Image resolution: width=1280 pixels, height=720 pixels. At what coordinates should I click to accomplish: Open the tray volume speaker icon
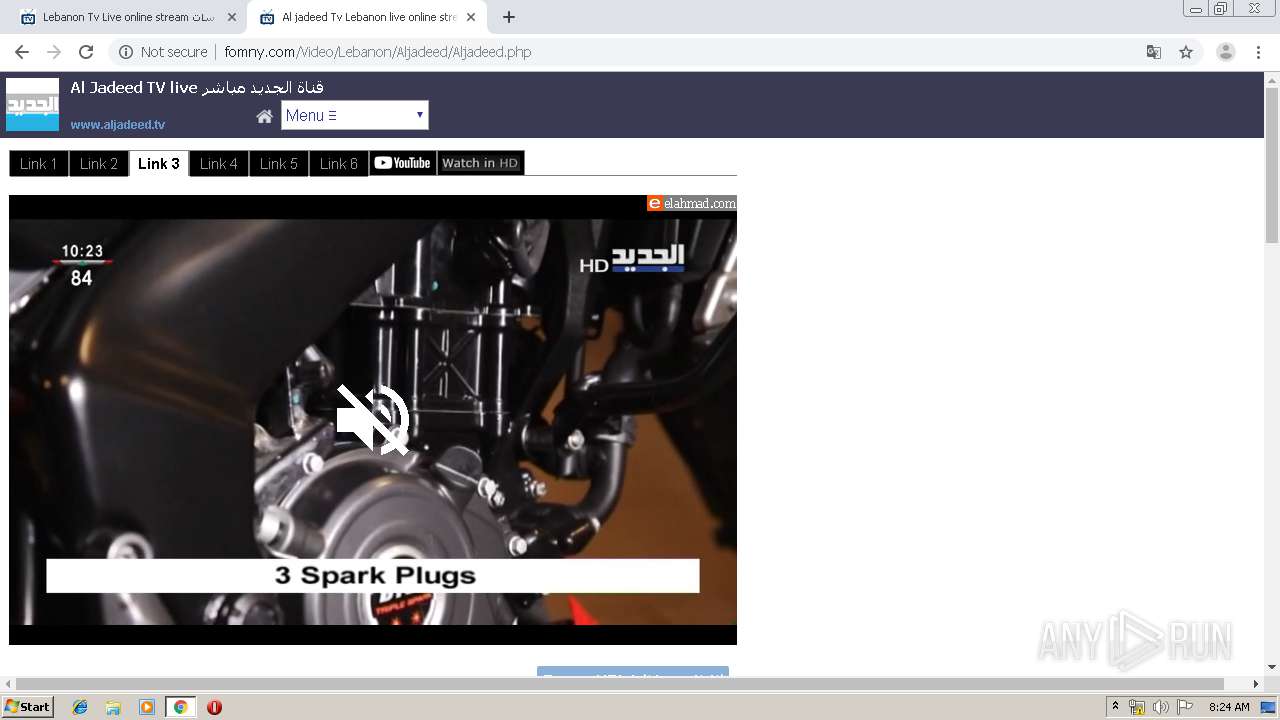(1161, 707)
